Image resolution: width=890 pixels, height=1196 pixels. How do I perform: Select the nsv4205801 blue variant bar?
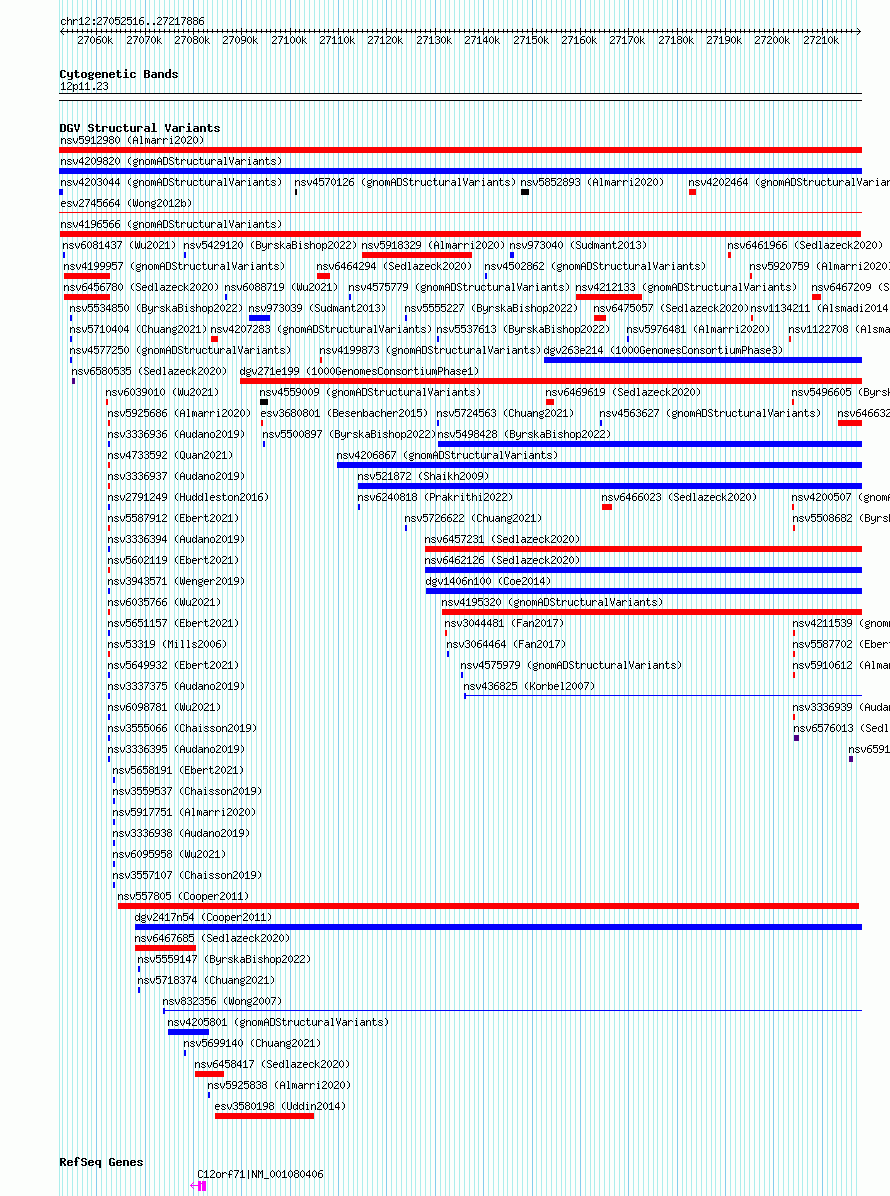(x=188, y=1032)
